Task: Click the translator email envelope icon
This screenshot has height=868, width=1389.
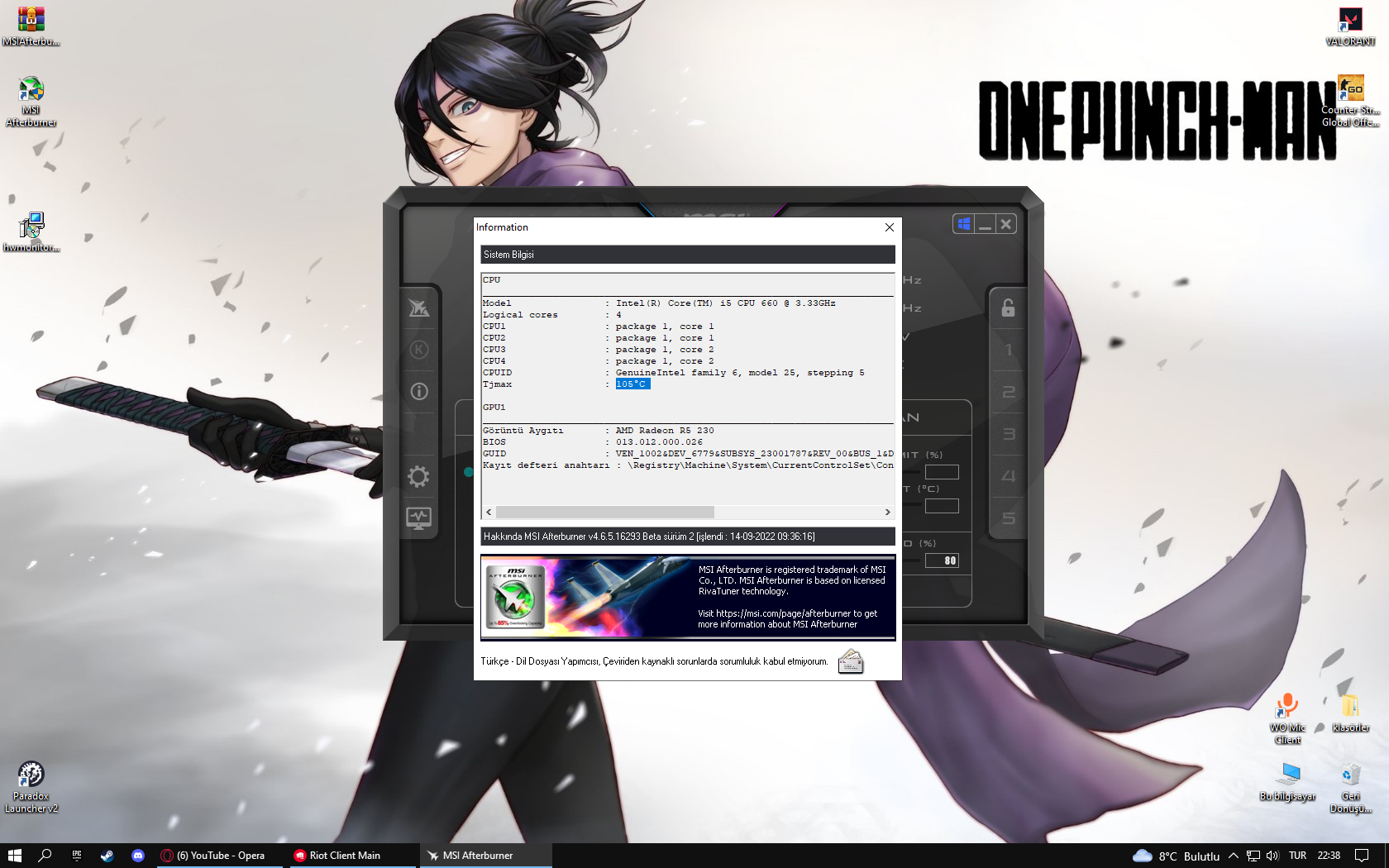Action: pos(851,661)
